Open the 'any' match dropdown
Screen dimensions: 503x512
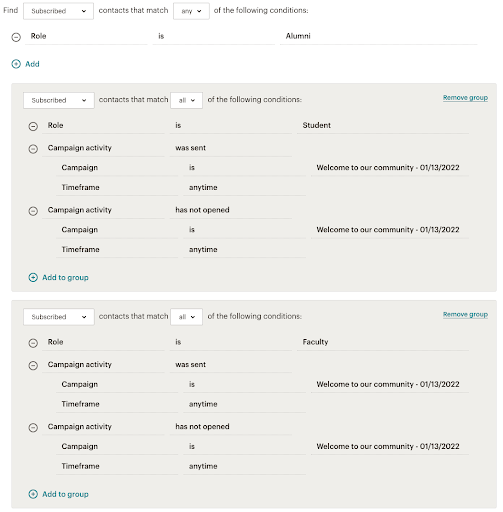pyautogui.click(x=191, y=11)
